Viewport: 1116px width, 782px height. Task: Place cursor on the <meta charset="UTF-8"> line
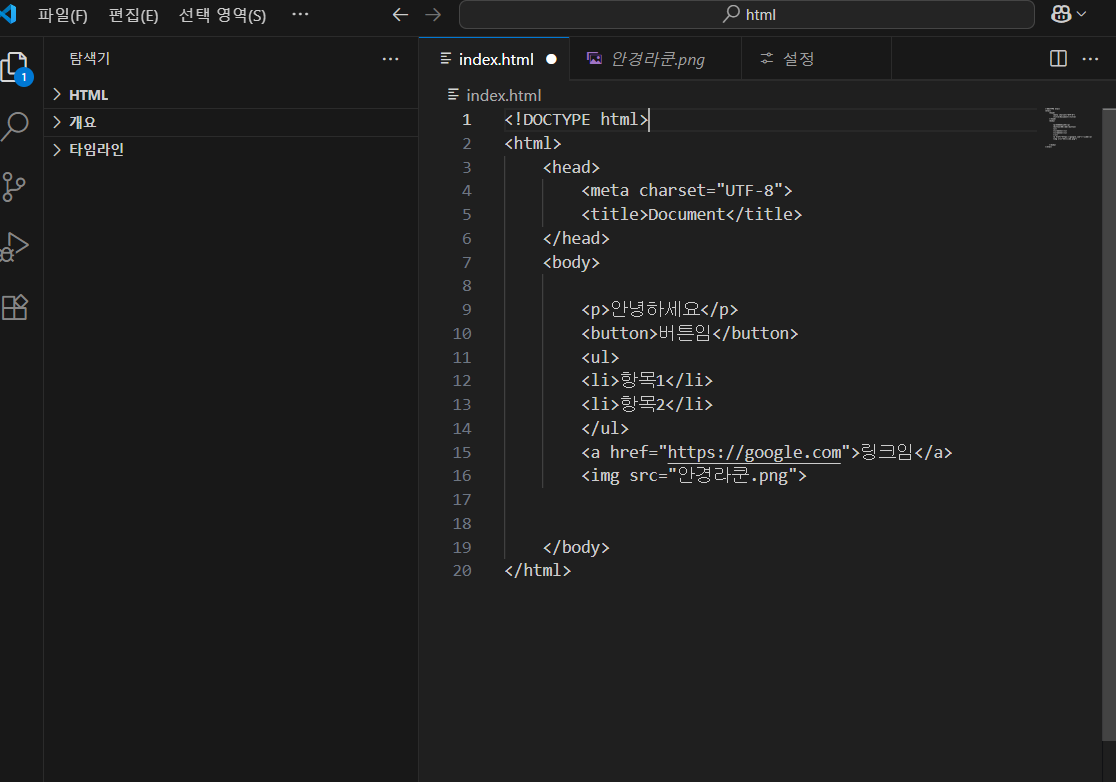tap(687, 191)
